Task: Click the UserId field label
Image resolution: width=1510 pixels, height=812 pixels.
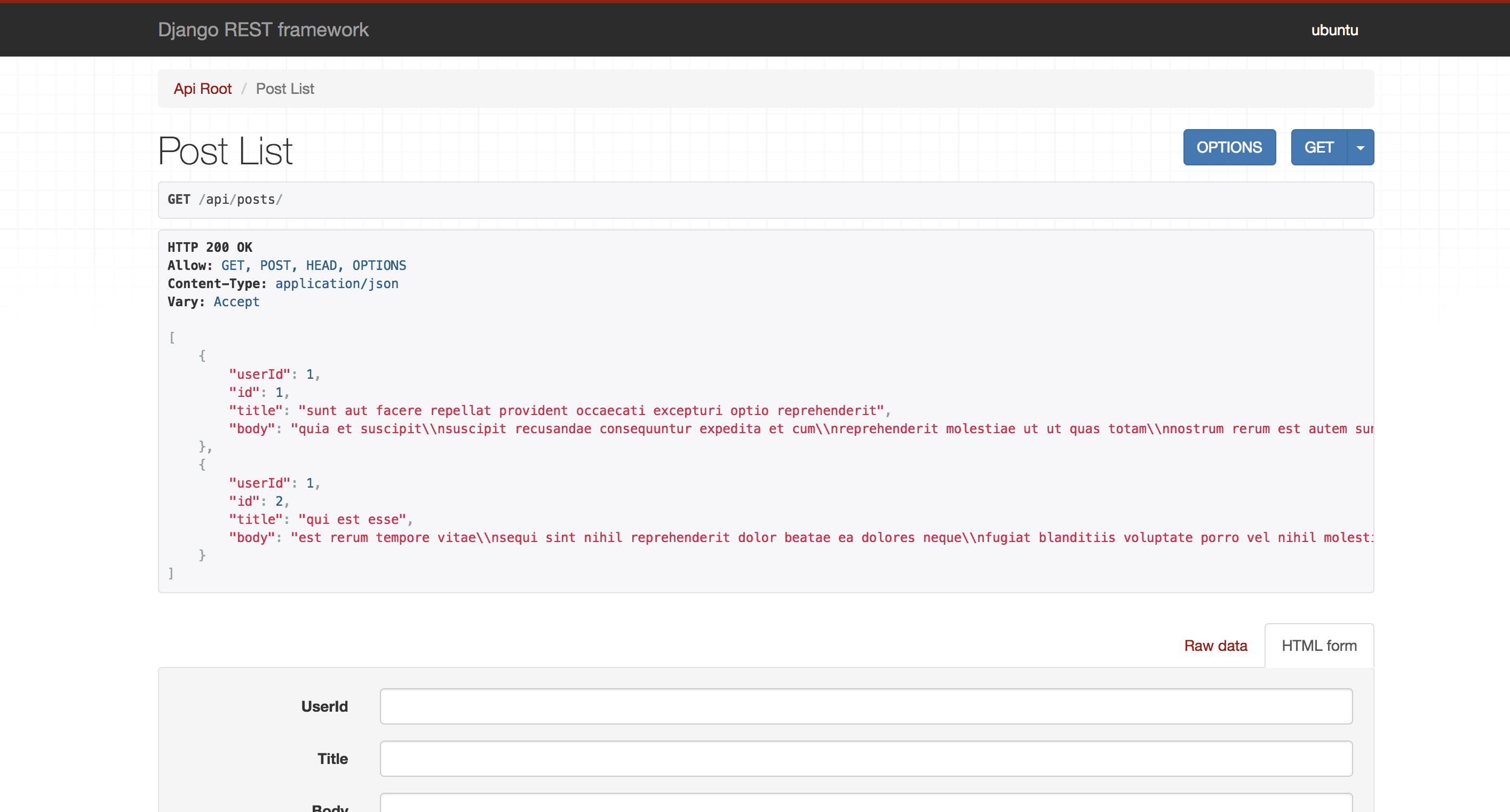Action: [x=324, y=706]
